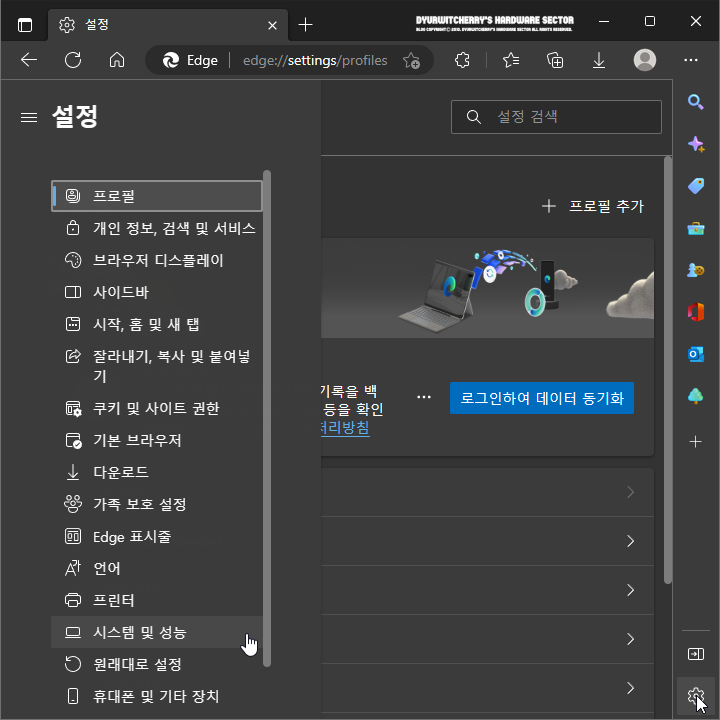Open the tab actions menu icon
The height and width of the screenshot is (720, 720).
(25, 24)
